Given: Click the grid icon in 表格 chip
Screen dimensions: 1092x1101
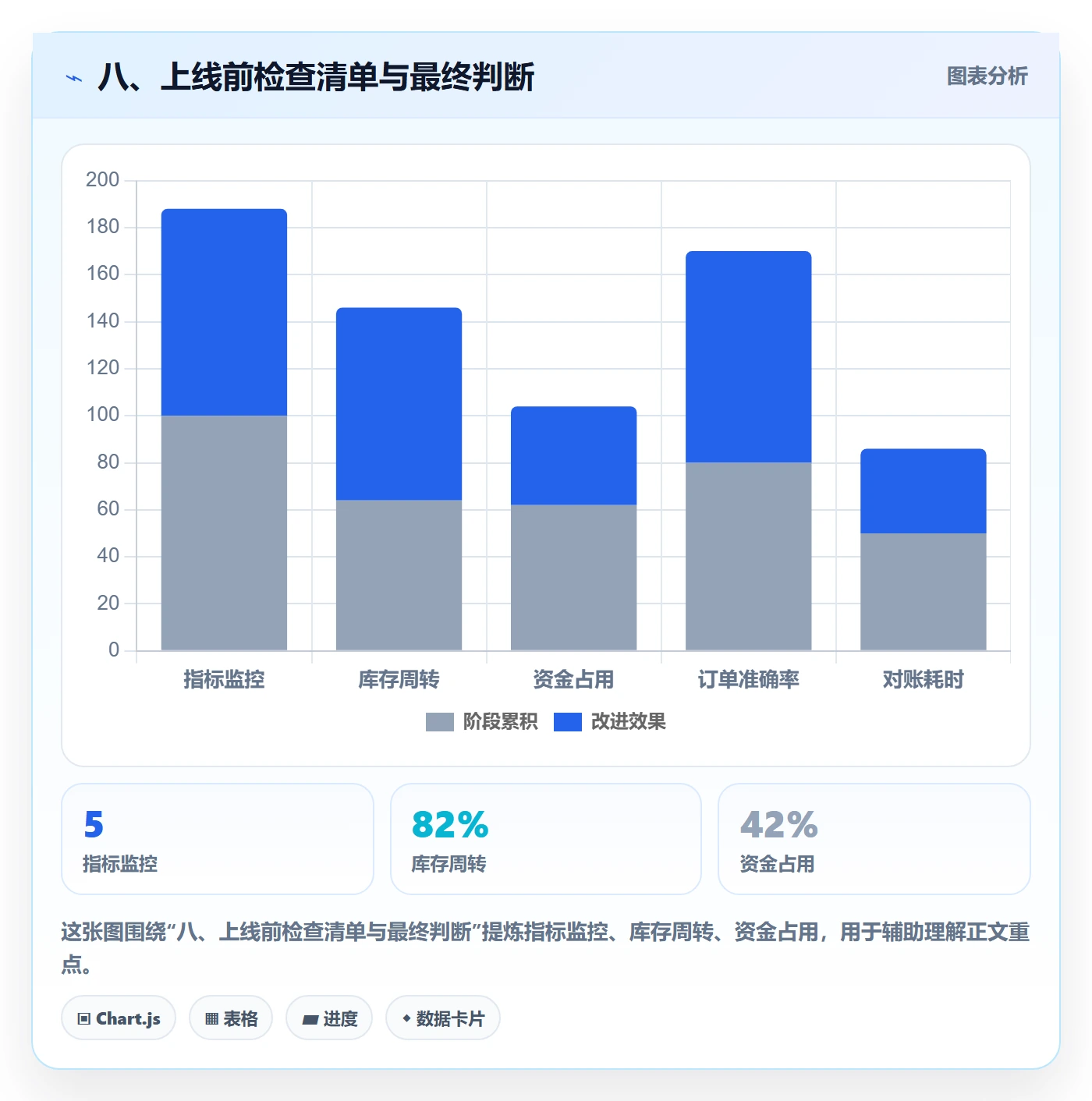Looking at the screenshot, I should (211, 1018).
